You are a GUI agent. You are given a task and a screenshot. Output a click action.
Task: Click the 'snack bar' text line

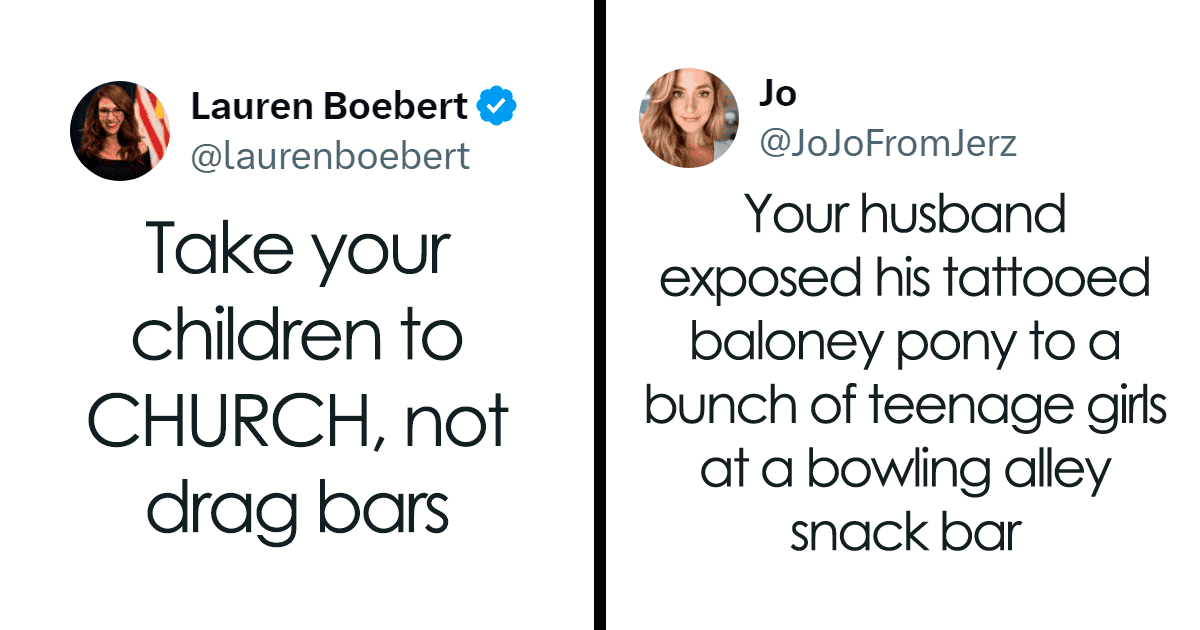click(x=905, y=533)
